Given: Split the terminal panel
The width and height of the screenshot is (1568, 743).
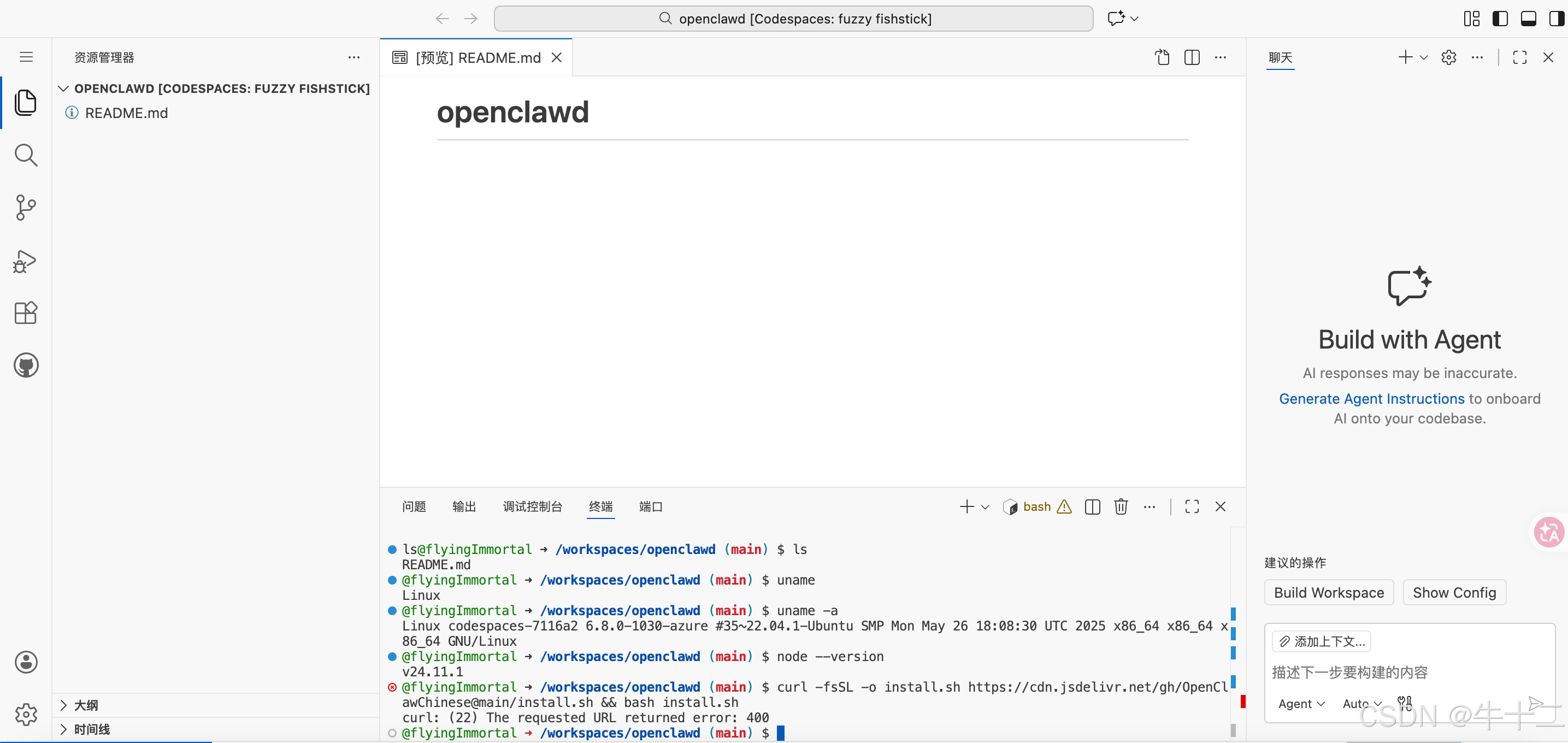Looking at the screenshot, I should point(1092,506).
